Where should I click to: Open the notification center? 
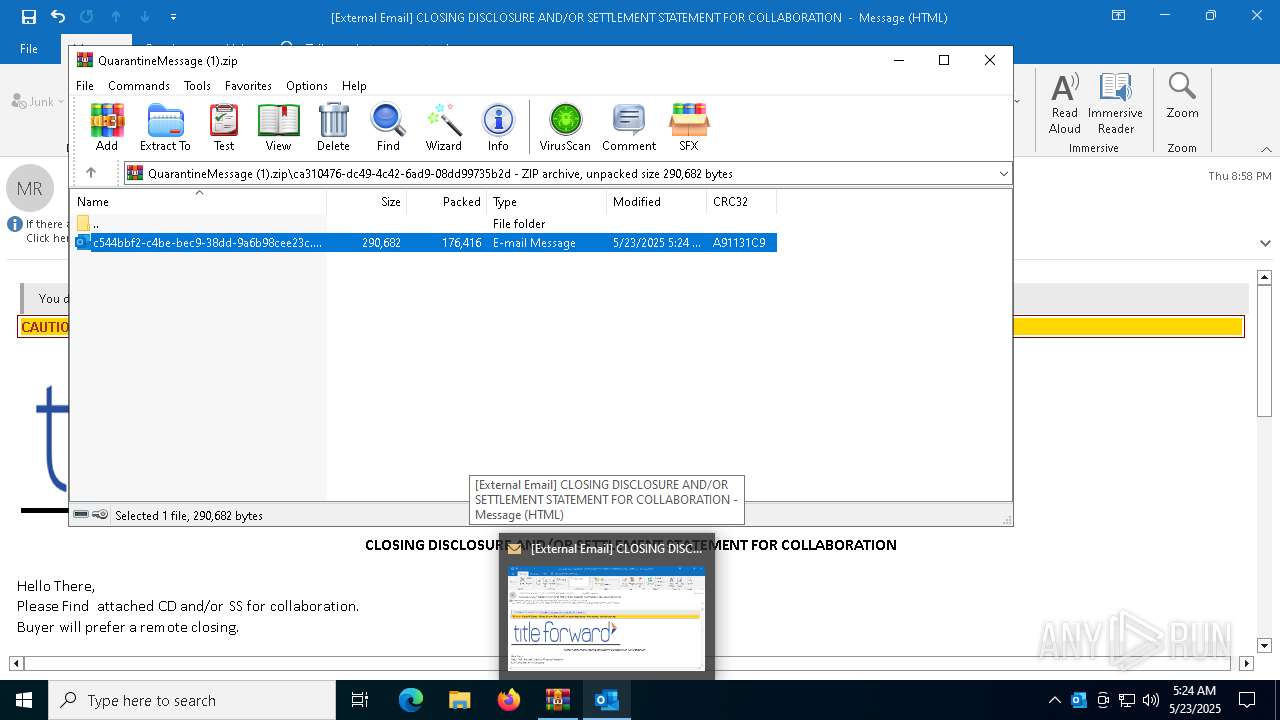coord(1247,700)
